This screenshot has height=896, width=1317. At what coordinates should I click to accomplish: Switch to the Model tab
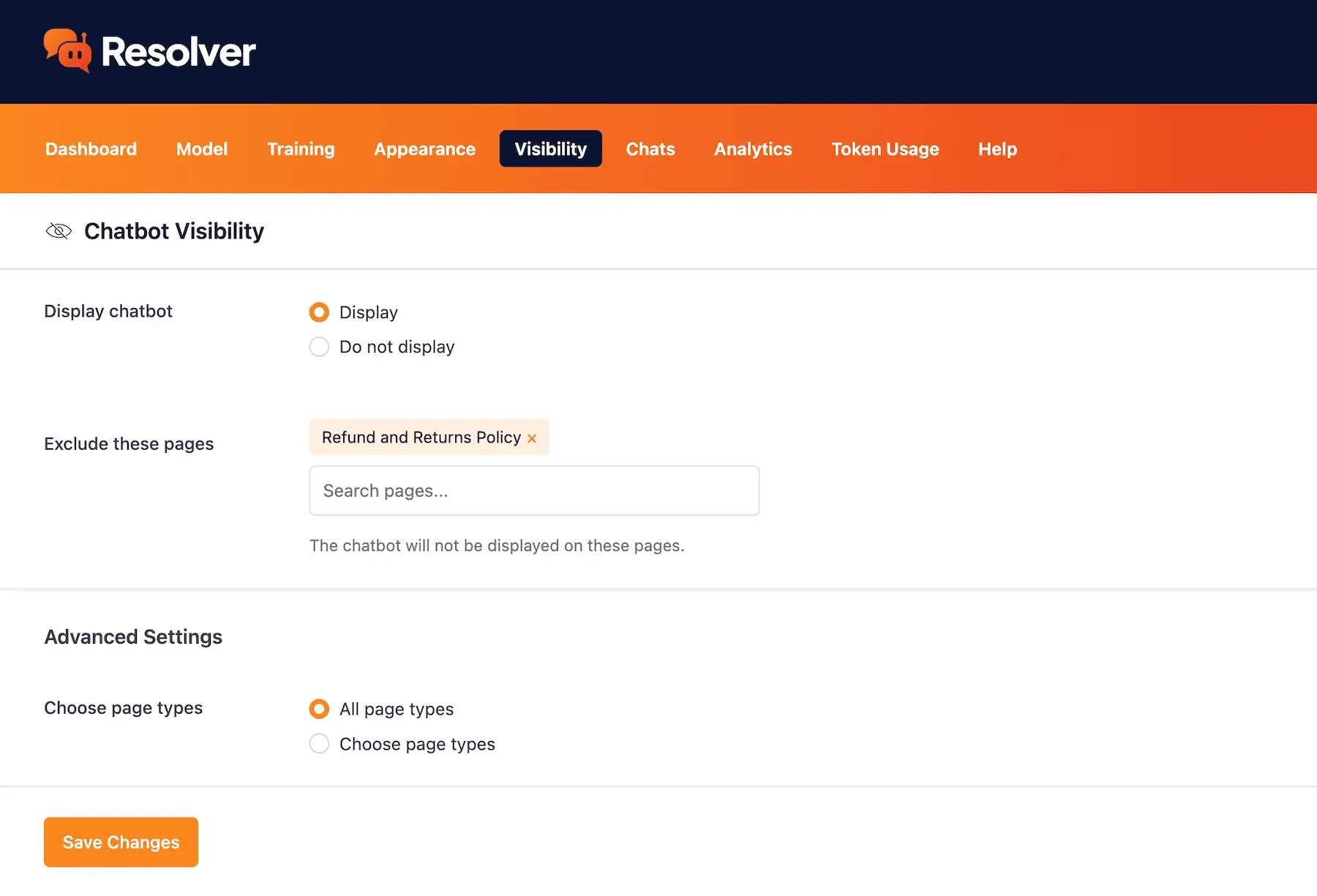[202, 148]
